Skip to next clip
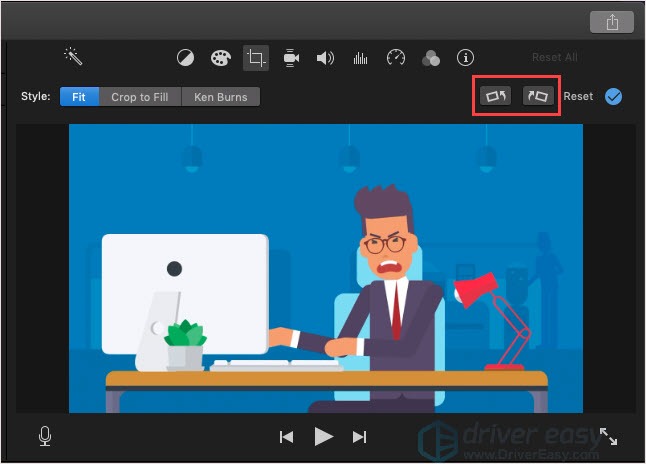This screenshot has width=646, height=464. click(x=359, y=437)
